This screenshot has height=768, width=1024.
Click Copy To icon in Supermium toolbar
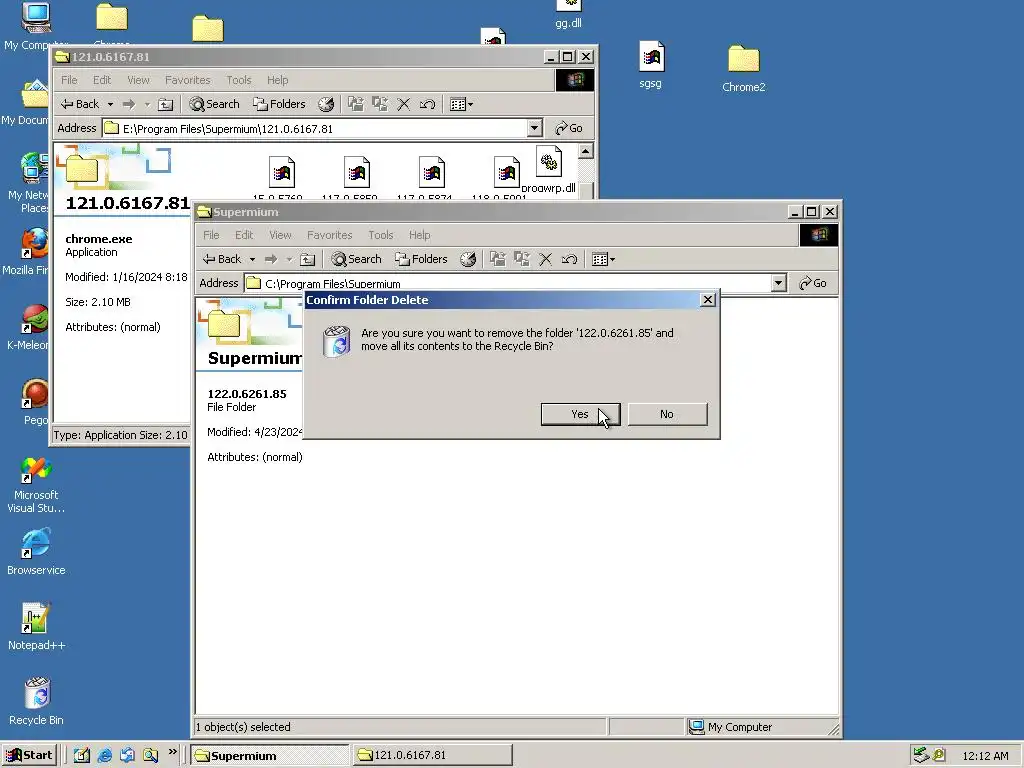[521, 259]
